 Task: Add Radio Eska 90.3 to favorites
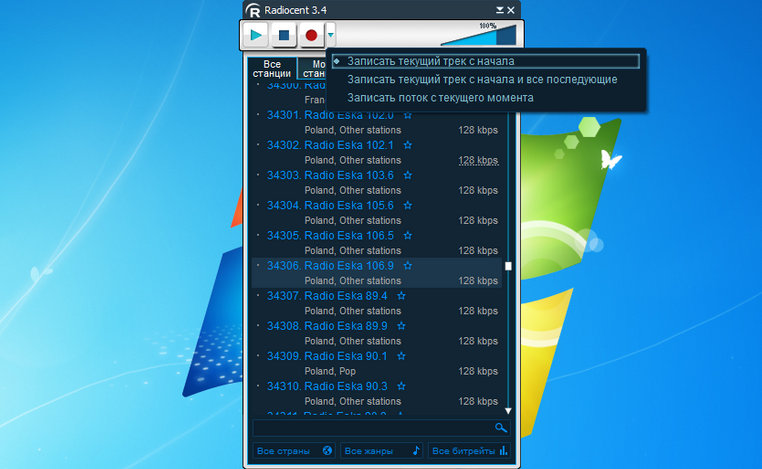tap(401, 386)
